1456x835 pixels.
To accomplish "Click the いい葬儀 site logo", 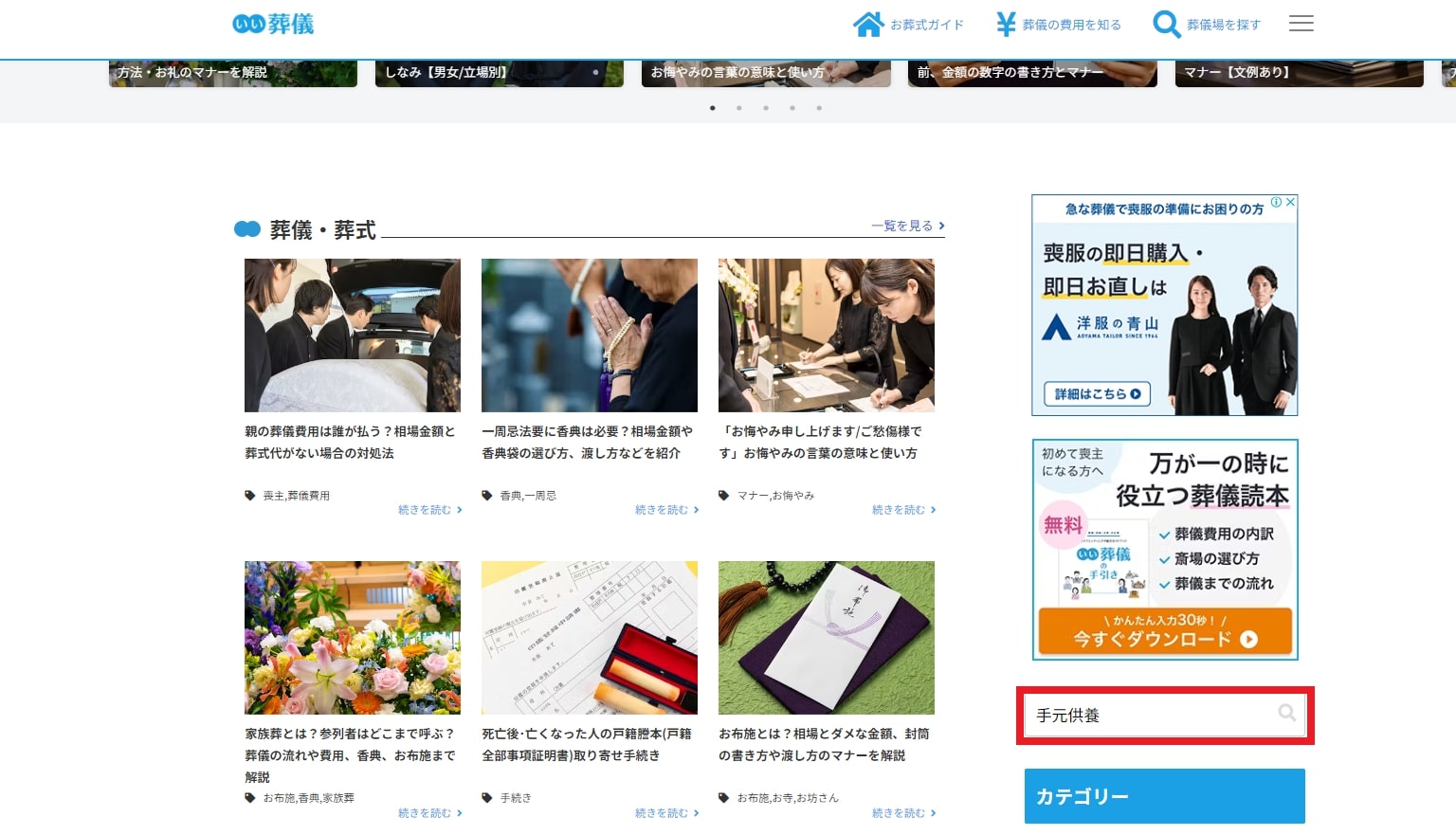I will click(x=273, y=24).
